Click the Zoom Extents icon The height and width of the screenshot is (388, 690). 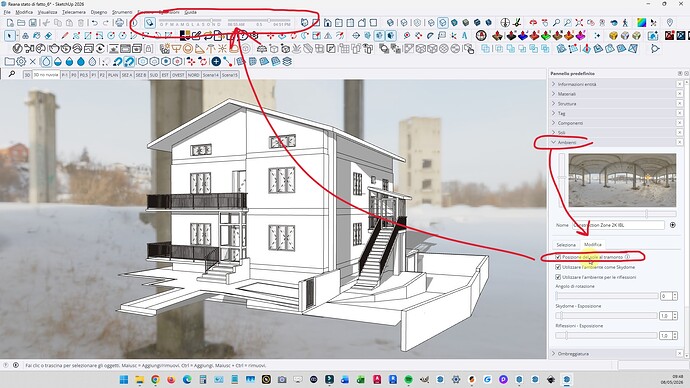pos(579,22)
